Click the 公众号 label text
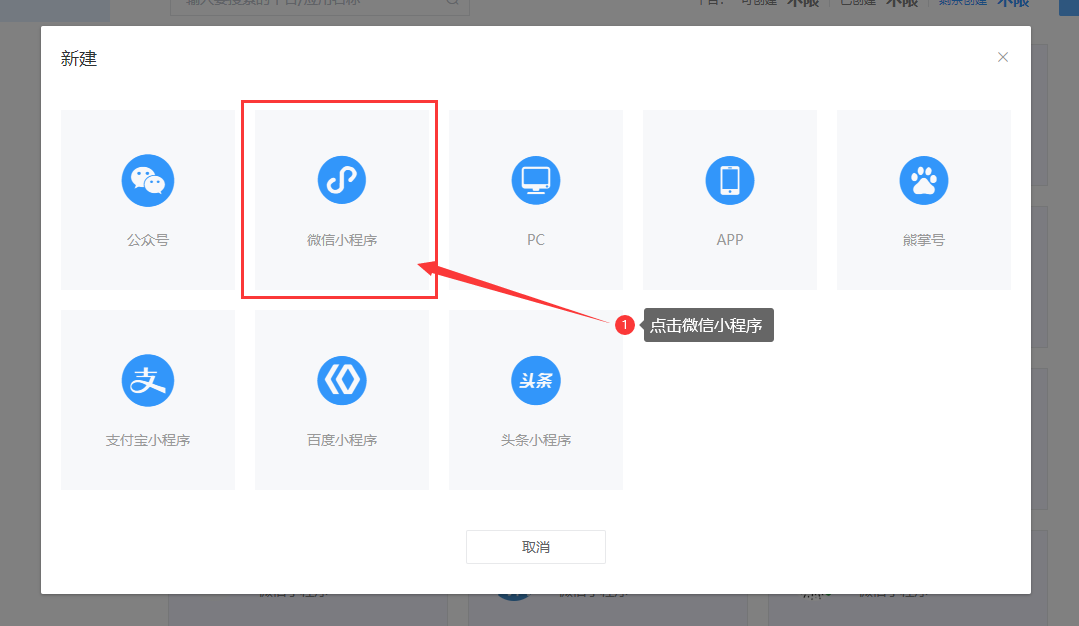The image size is (1079, 626). pyautogui.click(x=148, y=240)
